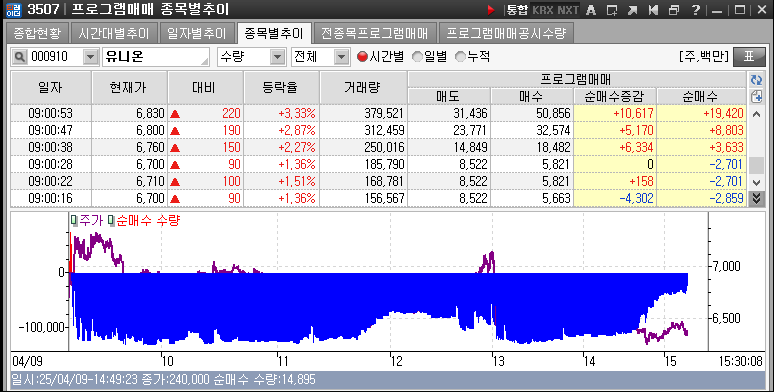Click the 순매수 column header

pos(701,96)
